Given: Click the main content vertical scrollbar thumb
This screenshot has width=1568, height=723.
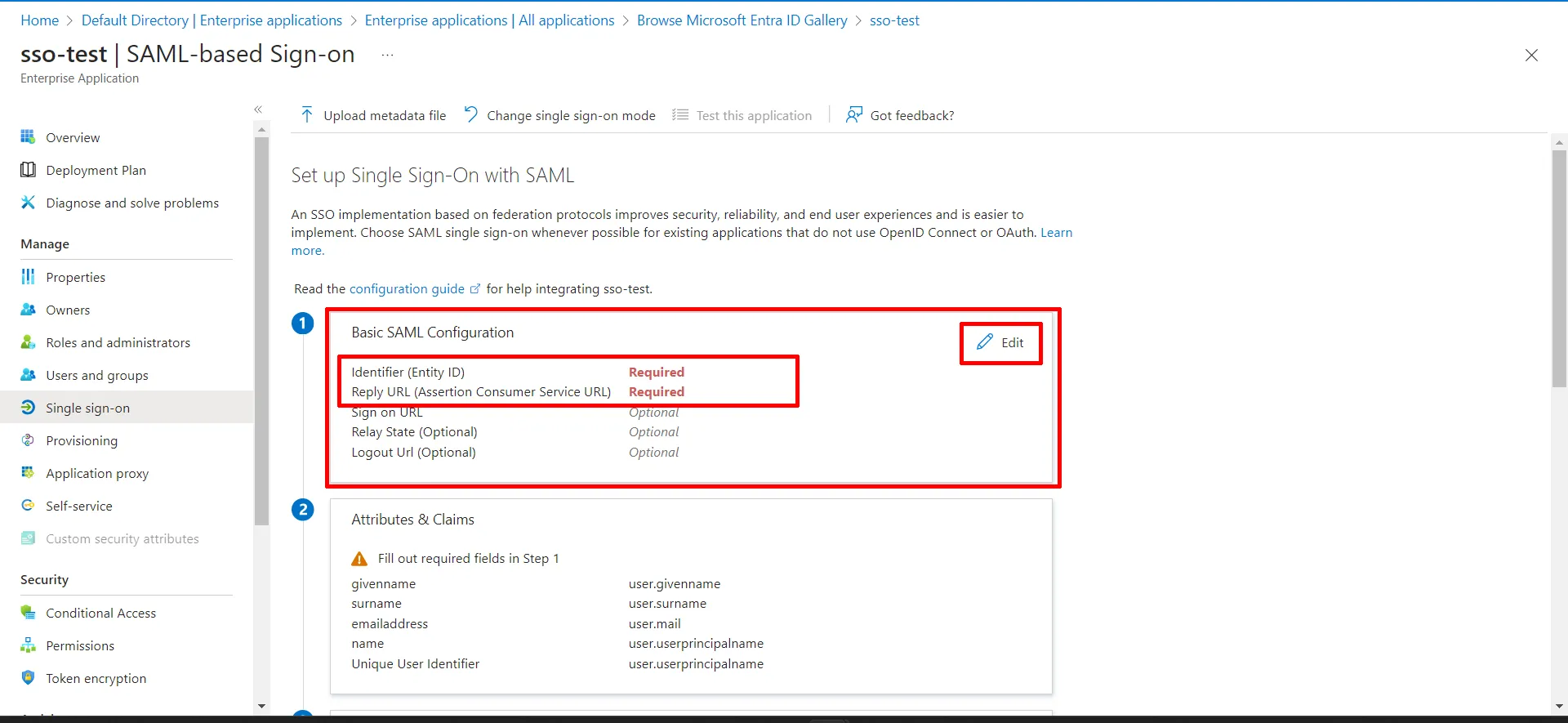Looking at the screenshot, I should 1559,269.
